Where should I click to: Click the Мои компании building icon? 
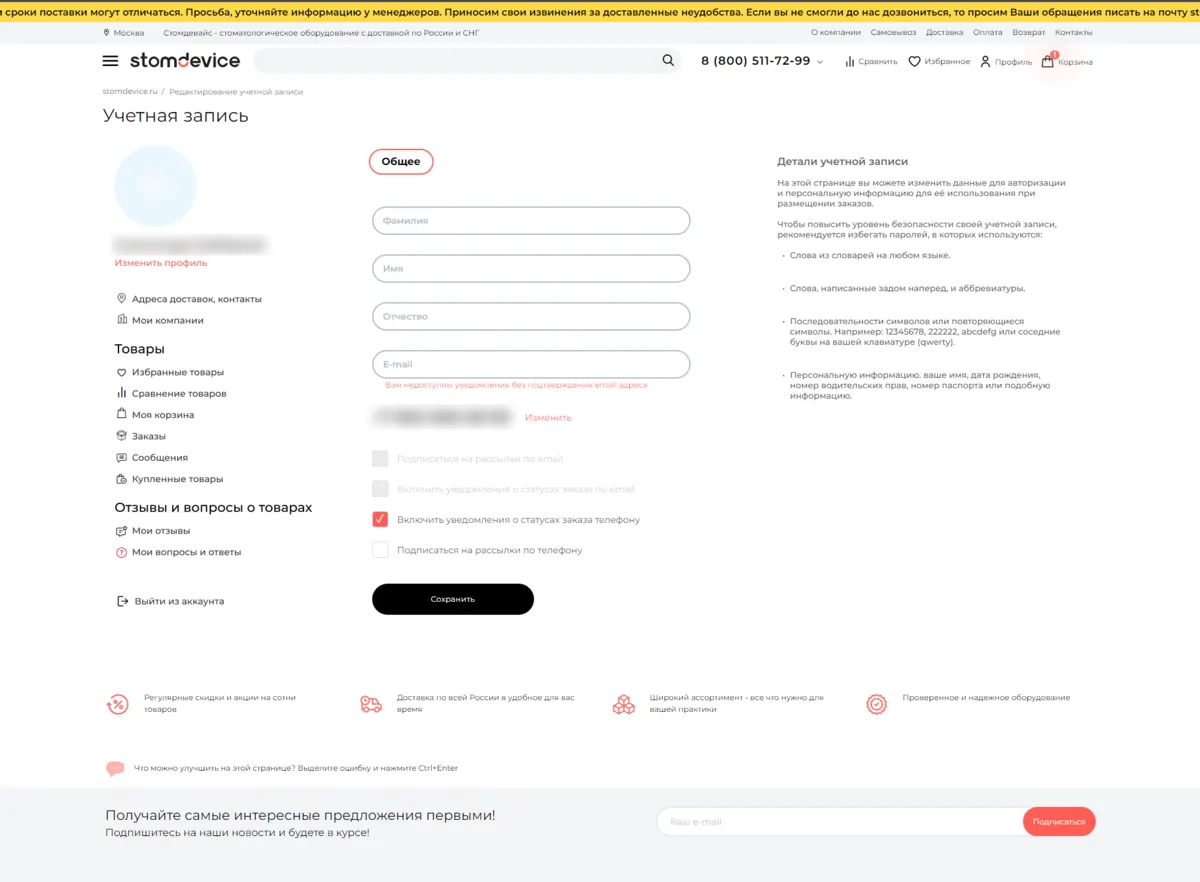pyautogui.click(x=122, y=320)
